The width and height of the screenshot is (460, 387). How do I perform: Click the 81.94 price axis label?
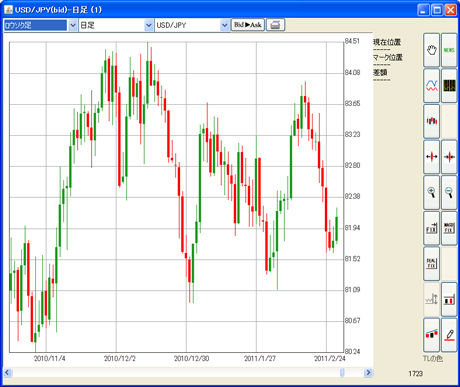pyautogui.click(x=352, y=228)
